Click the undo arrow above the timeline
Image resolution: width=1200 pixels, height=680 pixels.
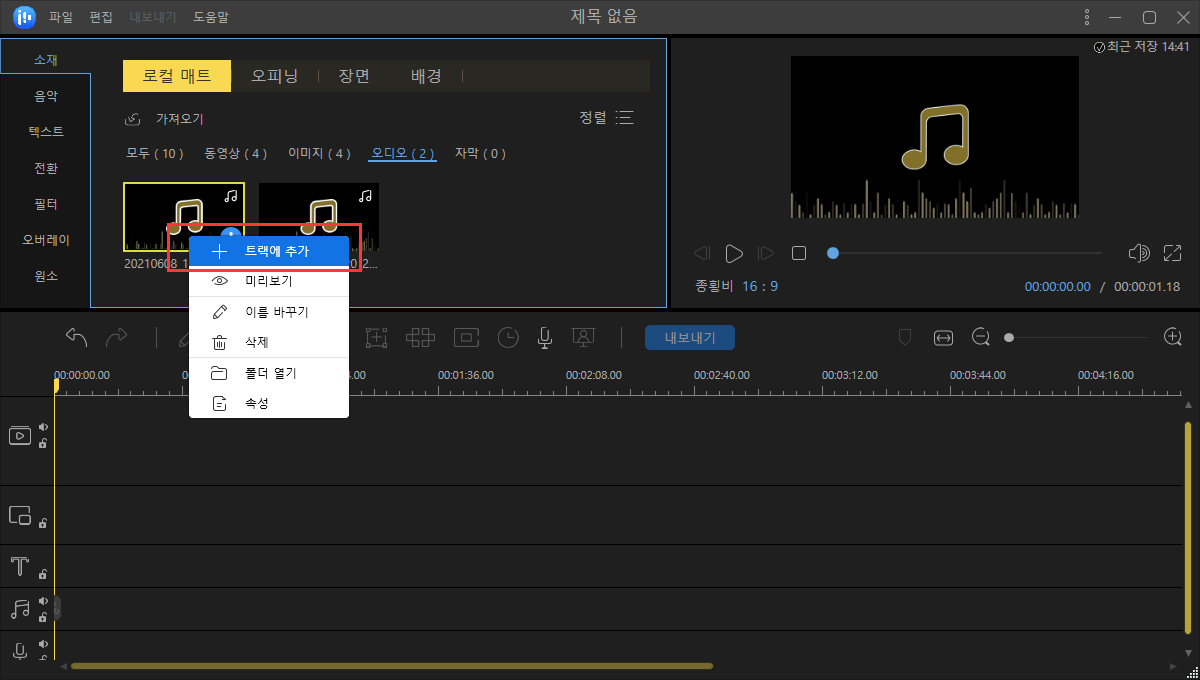[76, 337]
